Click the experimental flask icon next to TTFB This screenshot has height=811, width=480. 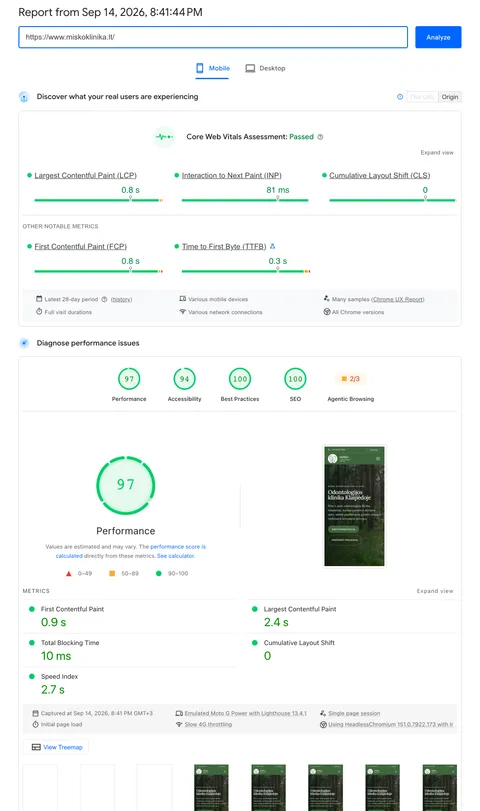(273, 246)
